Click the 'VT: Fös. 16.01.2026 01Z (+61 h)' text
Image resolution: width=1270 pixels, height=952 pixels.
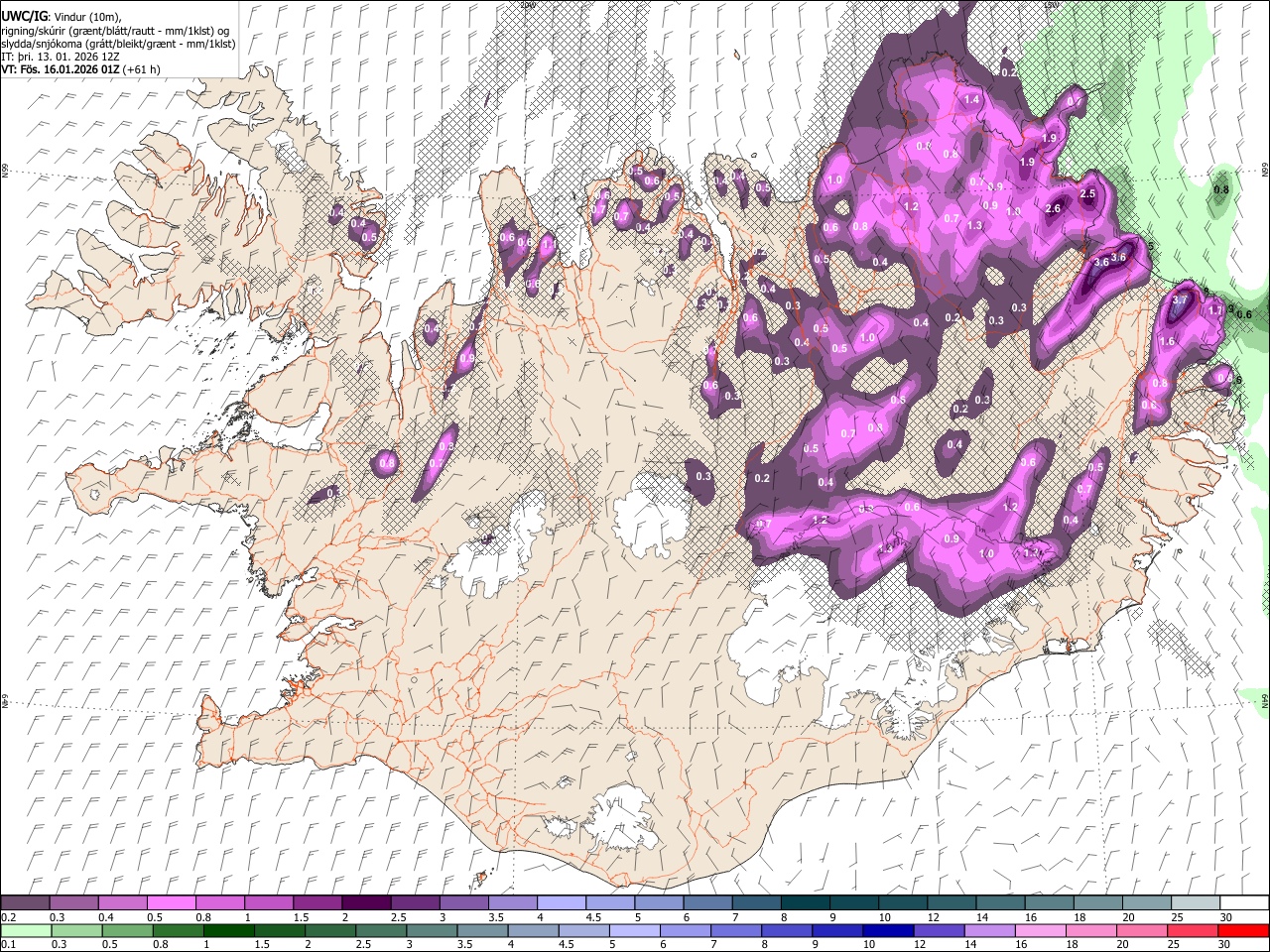click(81, 69)
